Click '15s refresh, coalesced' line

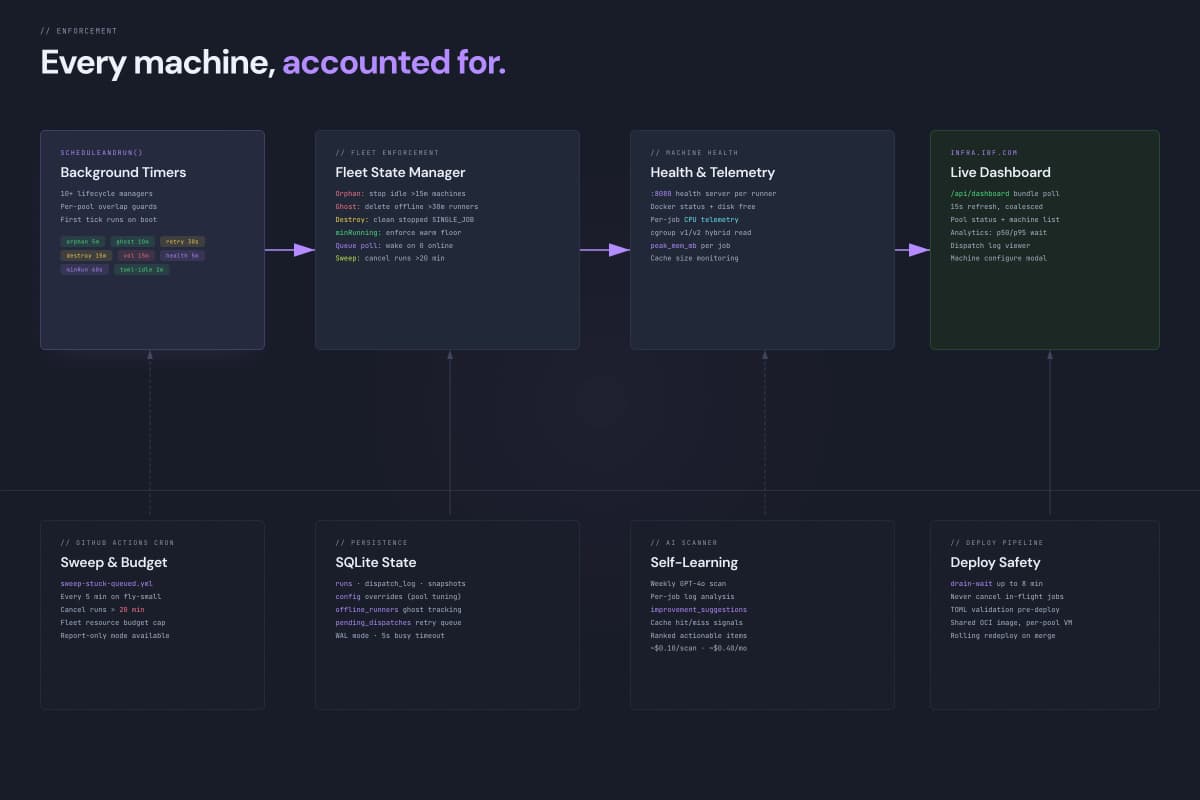[997, 206]
